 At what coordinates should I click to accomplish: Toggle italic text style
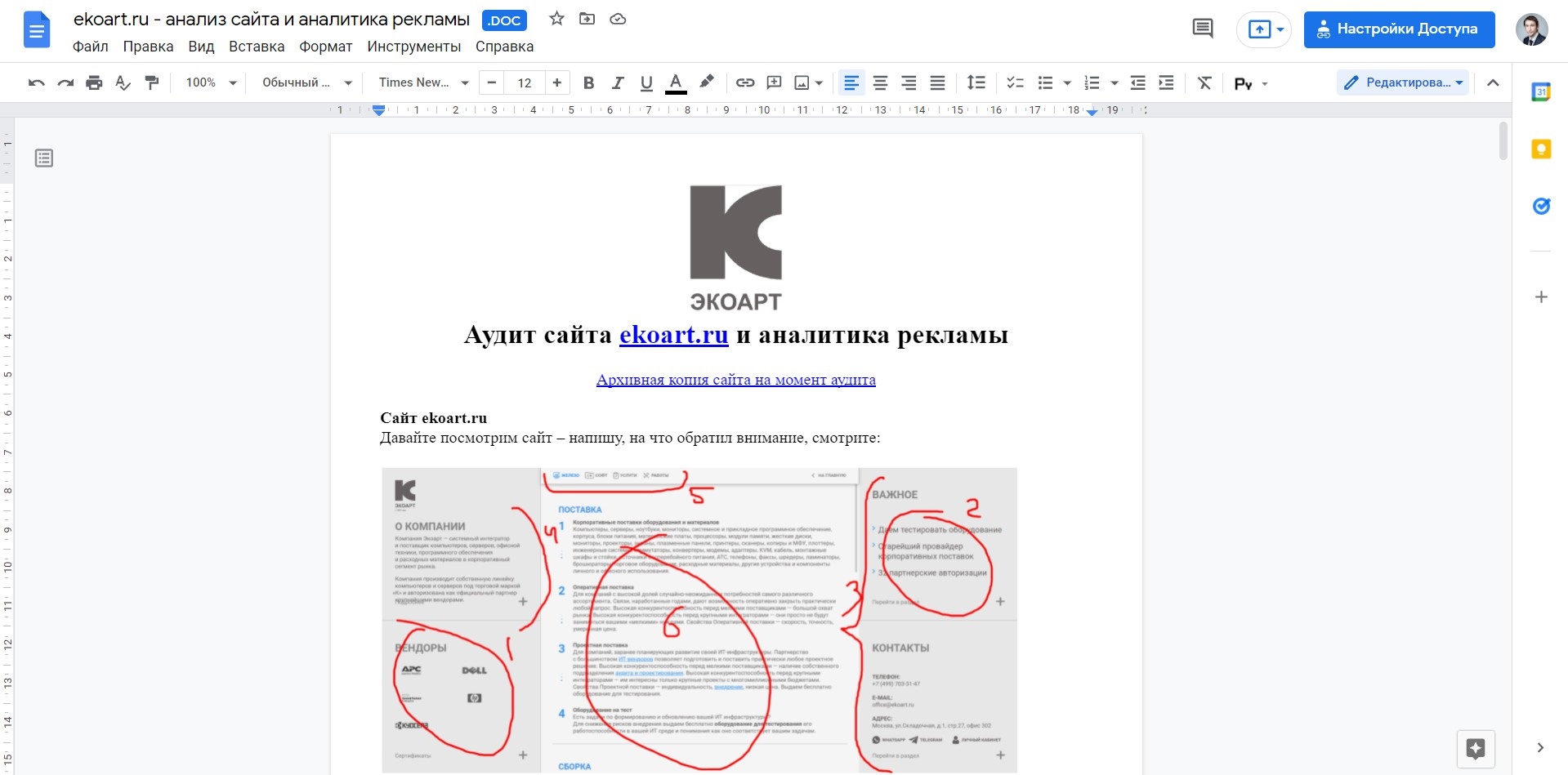point(618,82)
